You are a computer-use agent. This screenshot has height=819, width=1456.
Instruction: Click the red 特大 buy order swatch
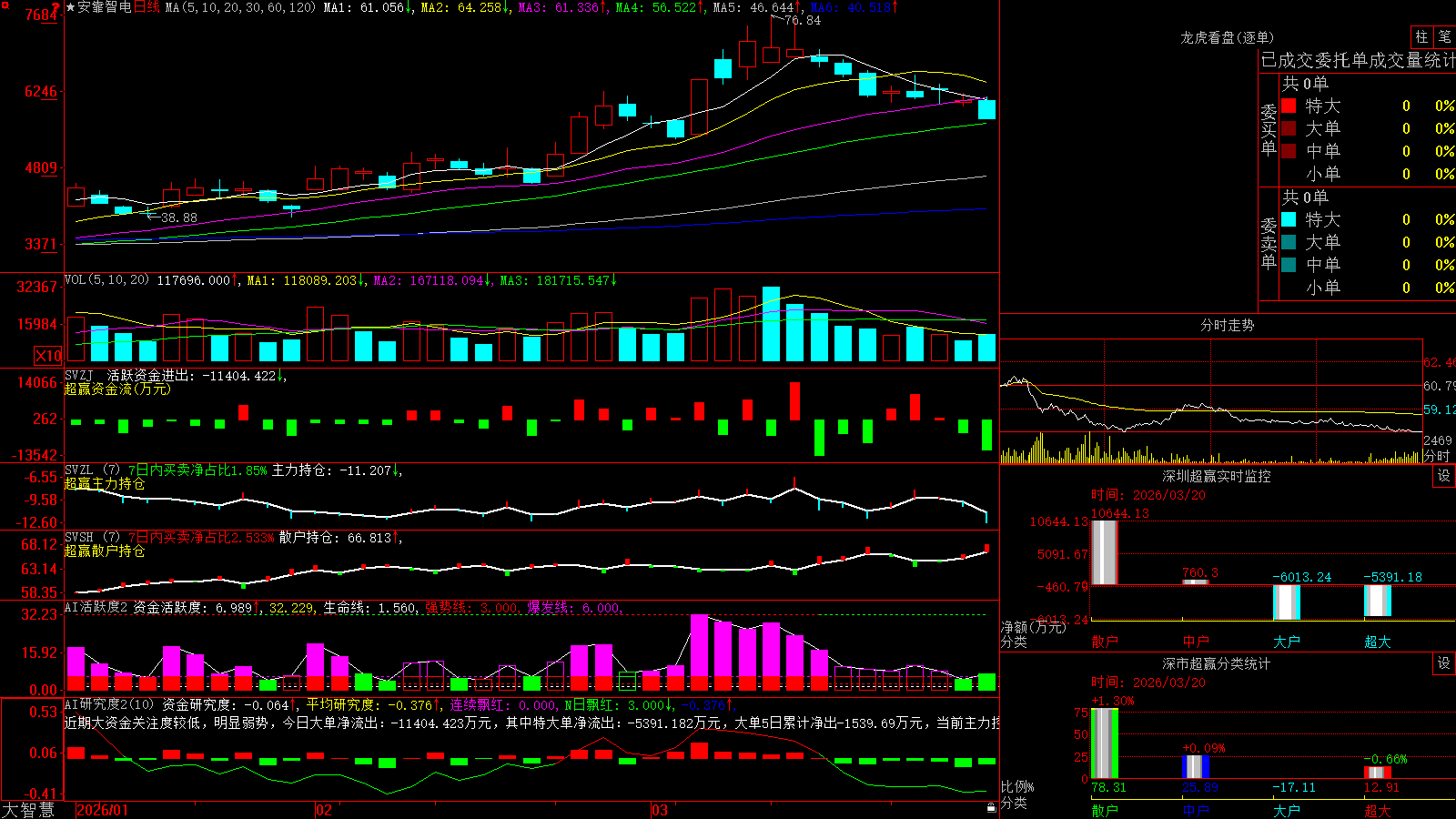(x=1289, y=106)
